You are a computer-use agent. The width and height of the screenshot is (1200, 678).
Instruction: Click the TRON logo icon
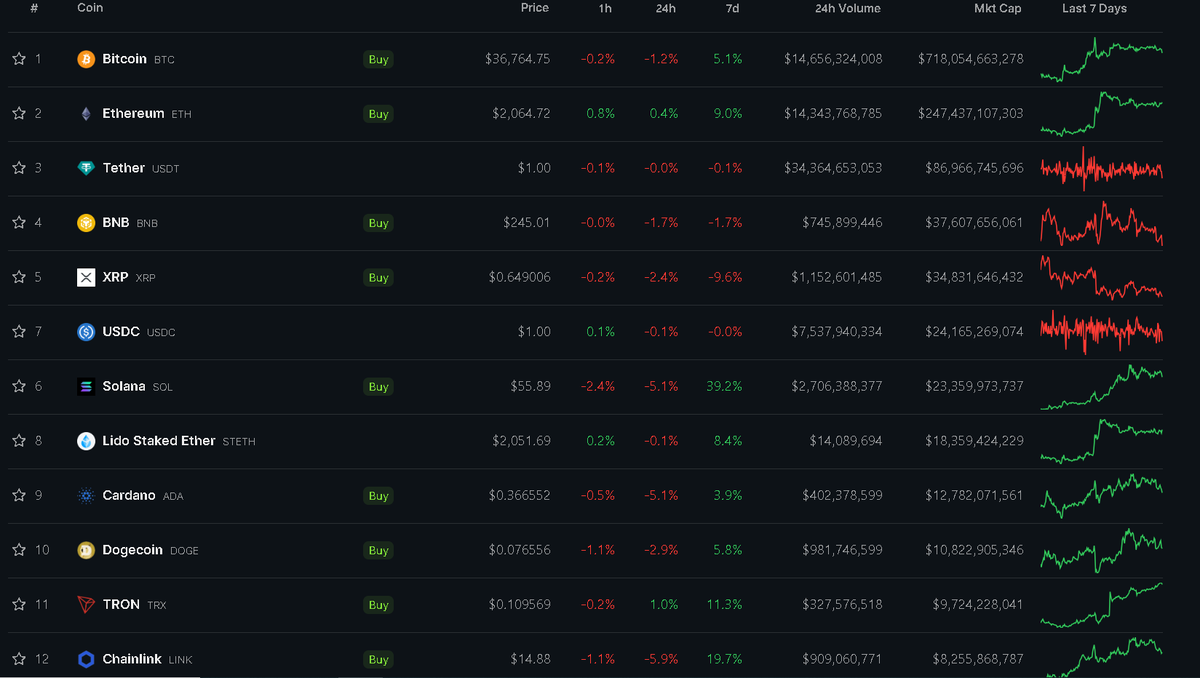pos(86,604)
